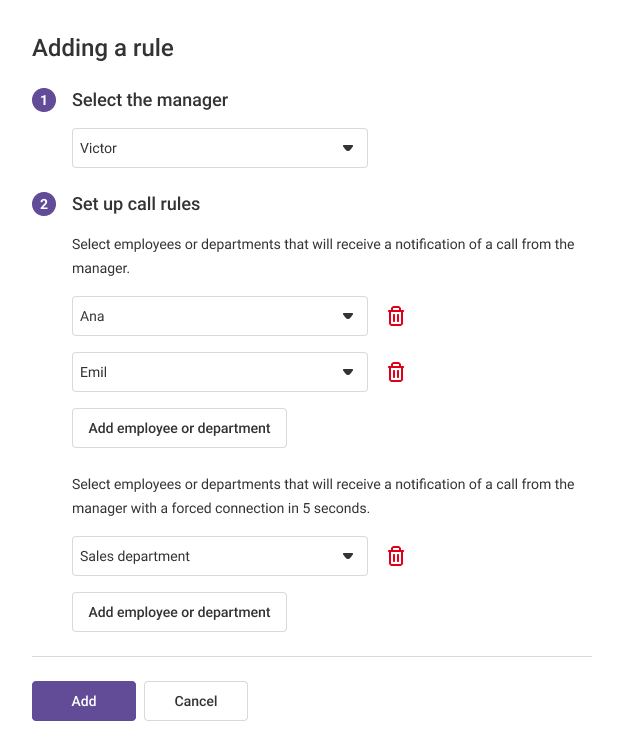Click the Sales department text in field
This screenshot has width=624, height=753.
135,556
